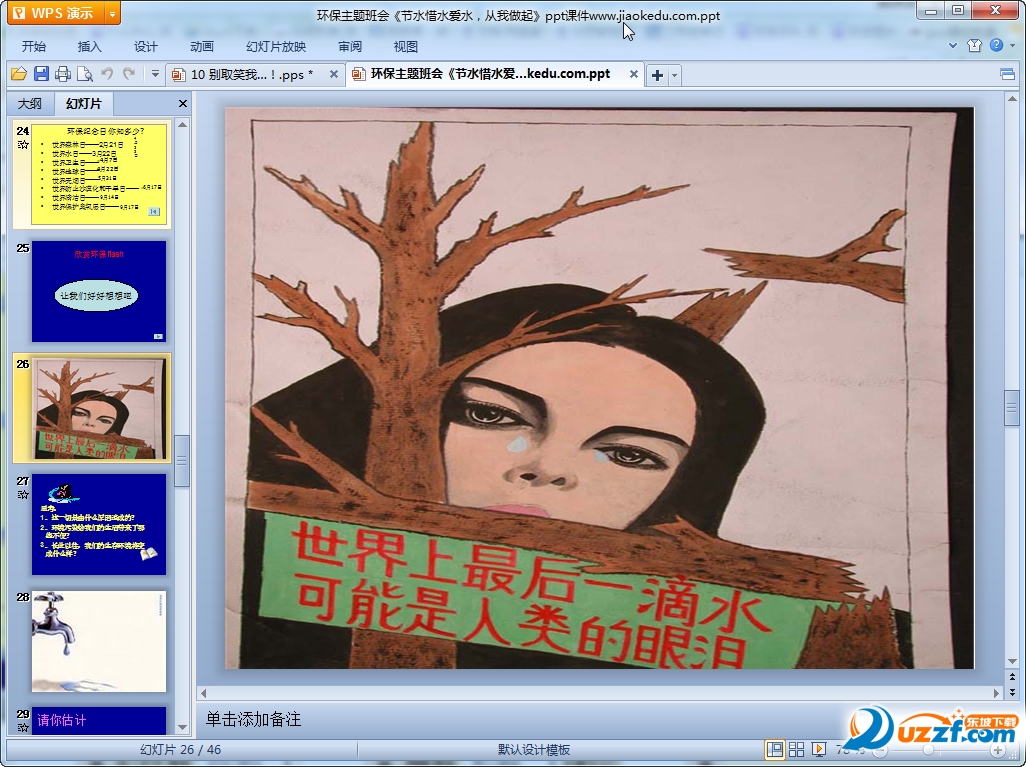Start slideshow from status bar icon
The image size is (1026, 767).
(x=819, y=749)
